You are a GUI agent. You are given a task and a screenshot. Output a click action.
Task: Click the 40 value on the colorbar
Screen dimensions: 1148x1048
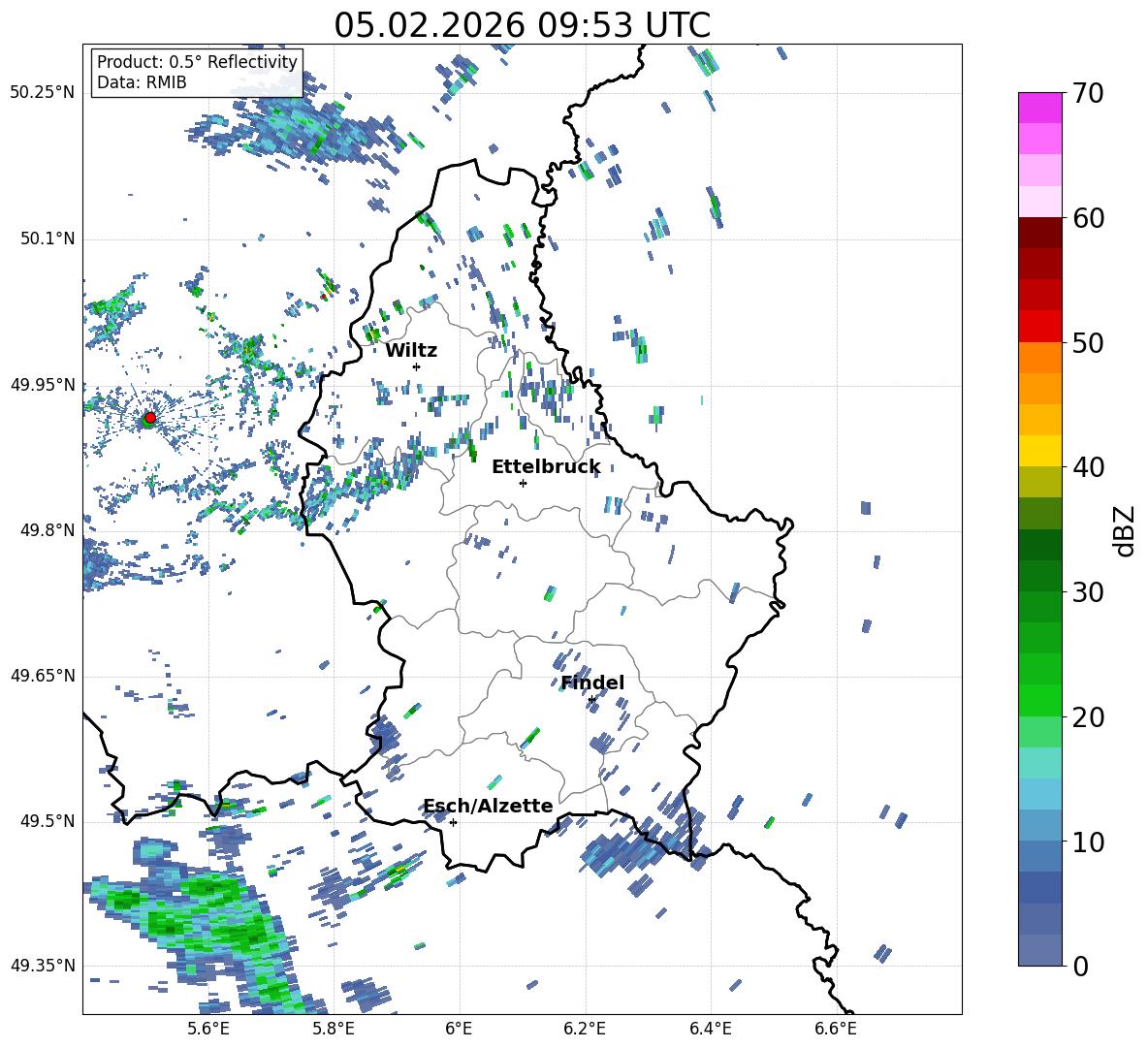(1087, 467)
